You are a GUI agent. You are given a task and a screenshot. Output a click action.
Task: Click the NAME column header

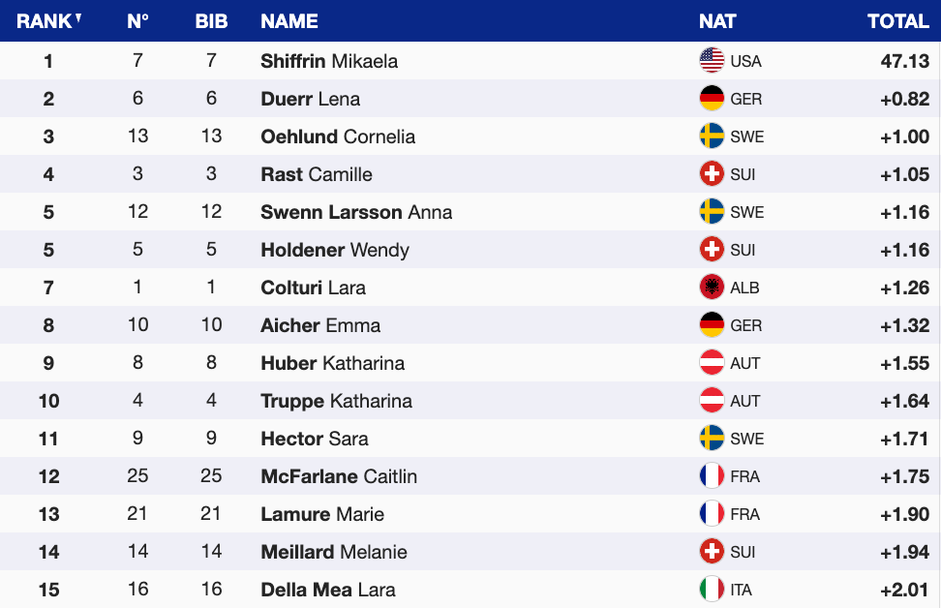(289, 21)
